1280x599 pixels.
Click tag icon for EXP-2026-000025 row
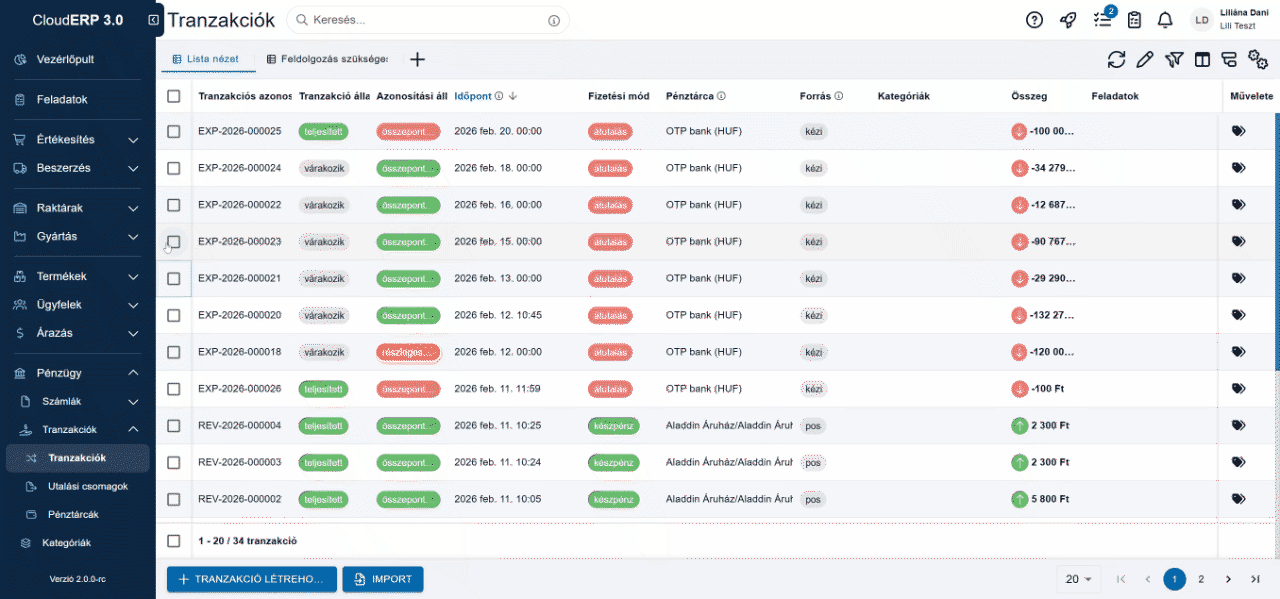tap(1238, 131)
